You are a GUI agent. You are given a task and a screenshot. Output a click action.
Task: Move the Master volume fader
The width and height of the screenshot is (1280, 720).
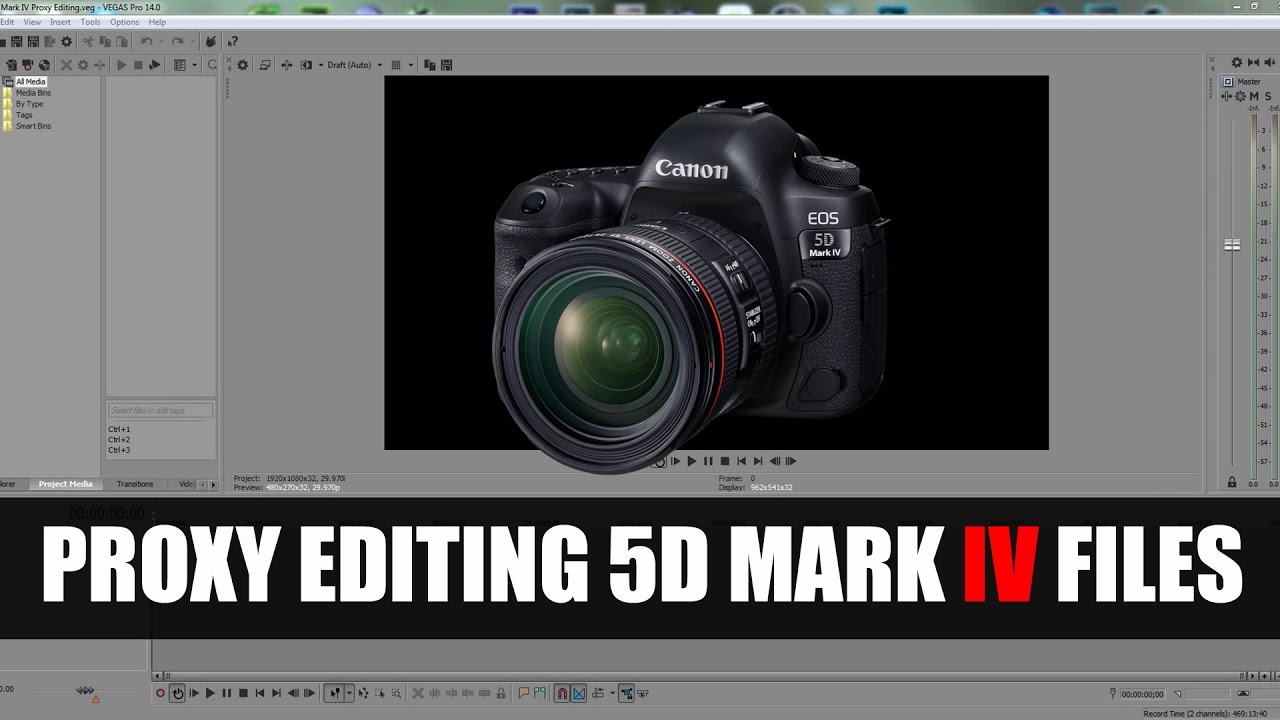(1232, 244)
